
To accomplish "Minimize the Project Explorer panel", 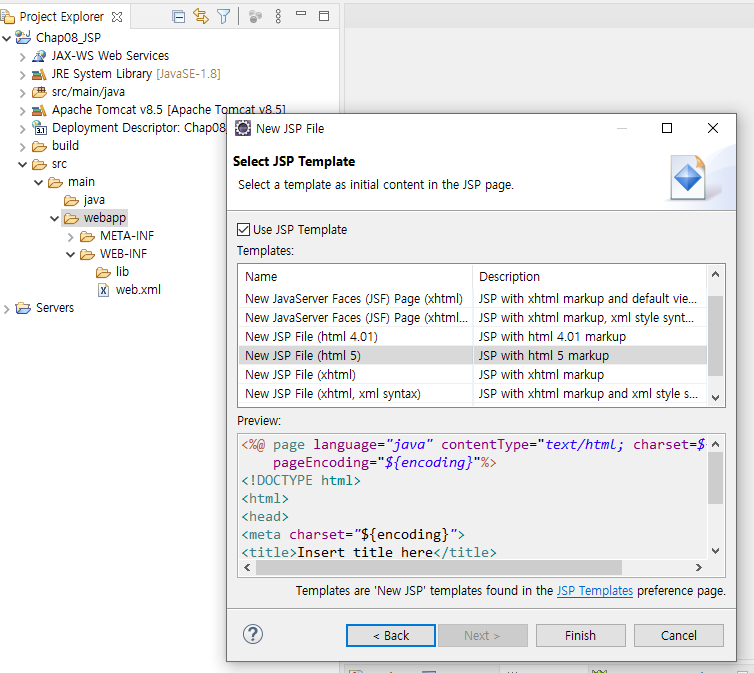I will pos(301,14).
